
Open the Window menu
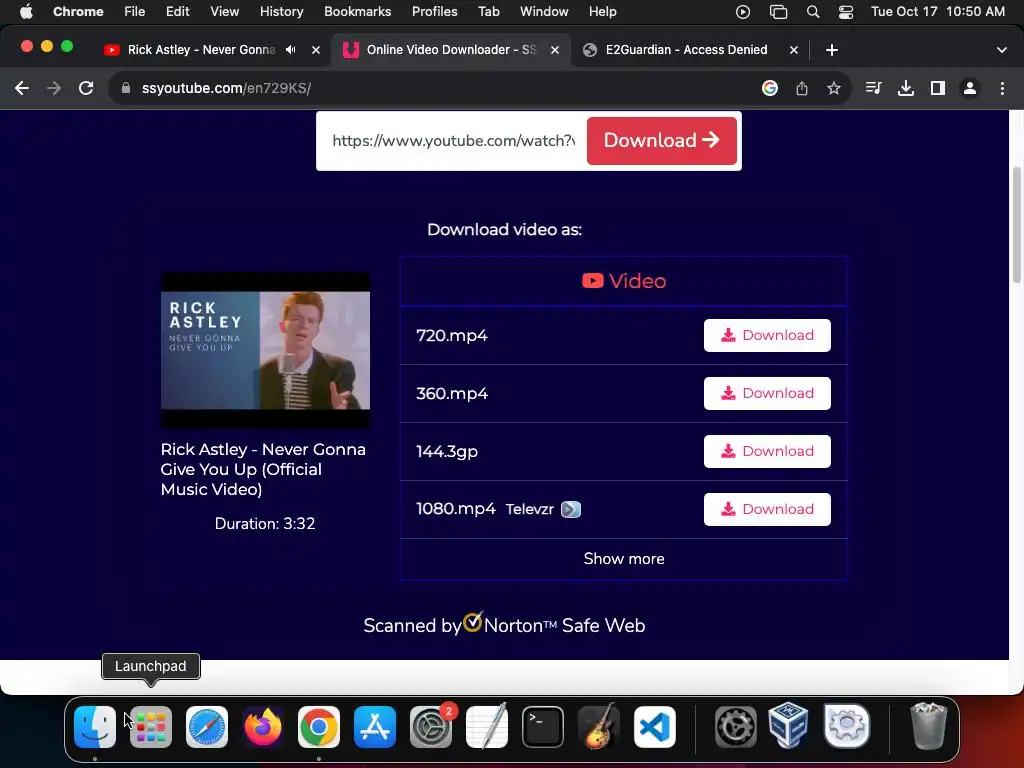[x=544, y=12]
